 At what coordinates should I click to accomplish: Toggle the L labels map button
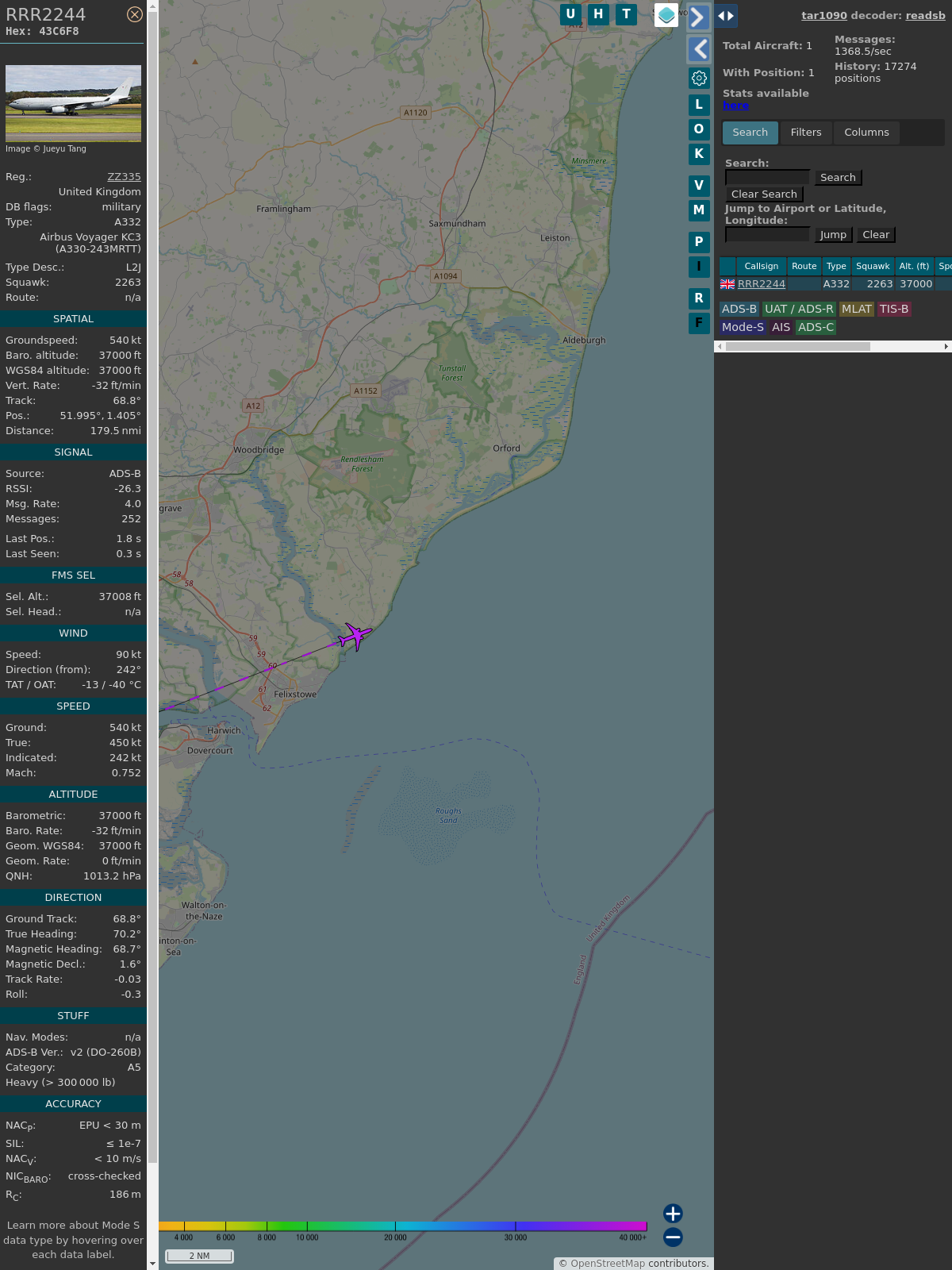click(699, 105)
